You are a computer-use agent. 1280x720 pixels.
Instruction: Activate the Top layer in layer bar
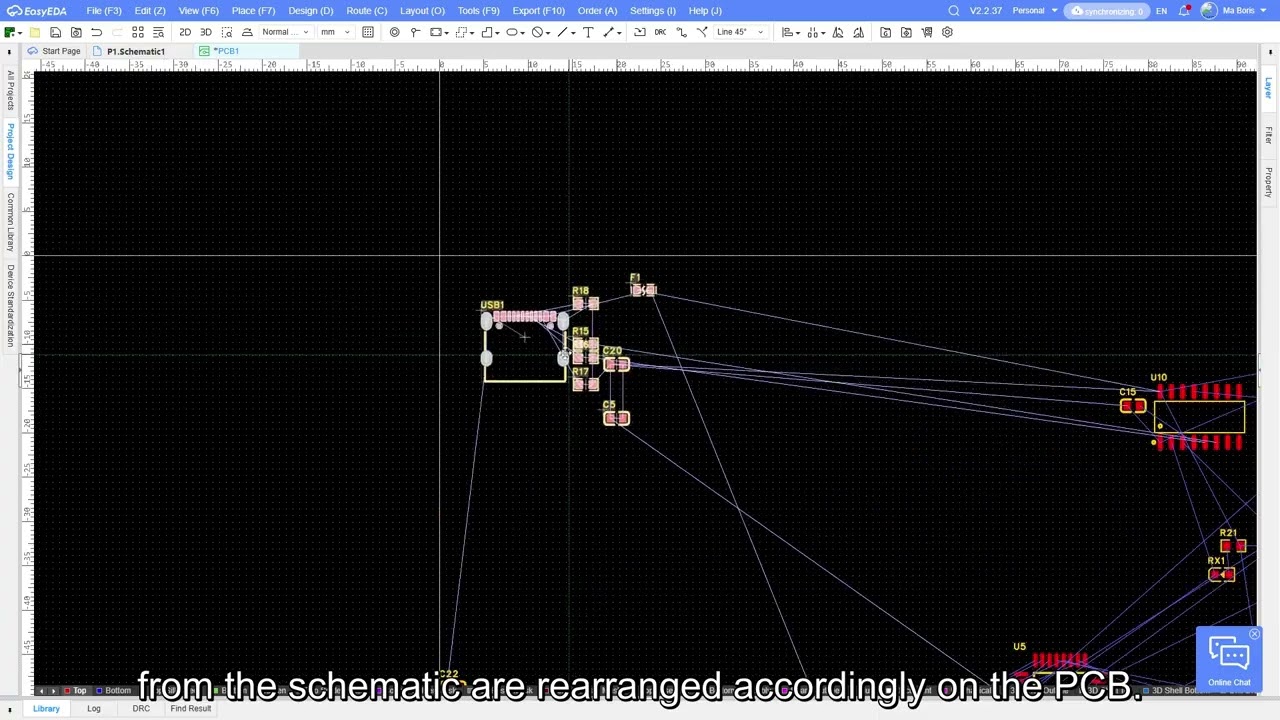pos(74,690)
